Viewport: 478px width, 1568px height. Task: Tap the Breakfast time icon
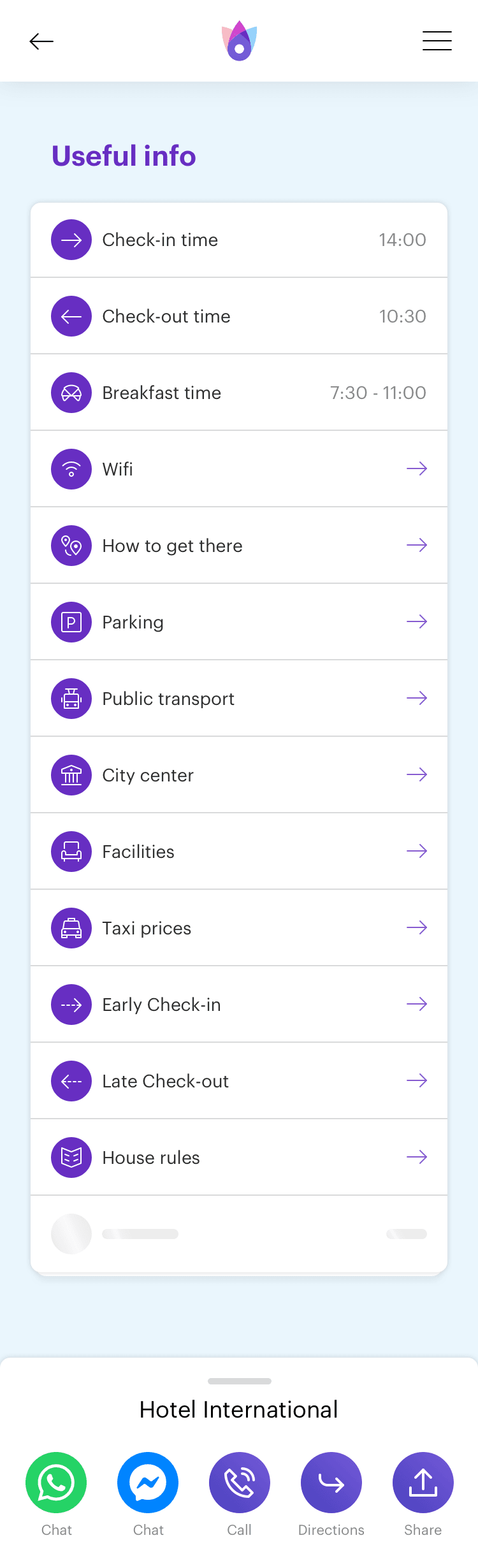click(71, 392)
